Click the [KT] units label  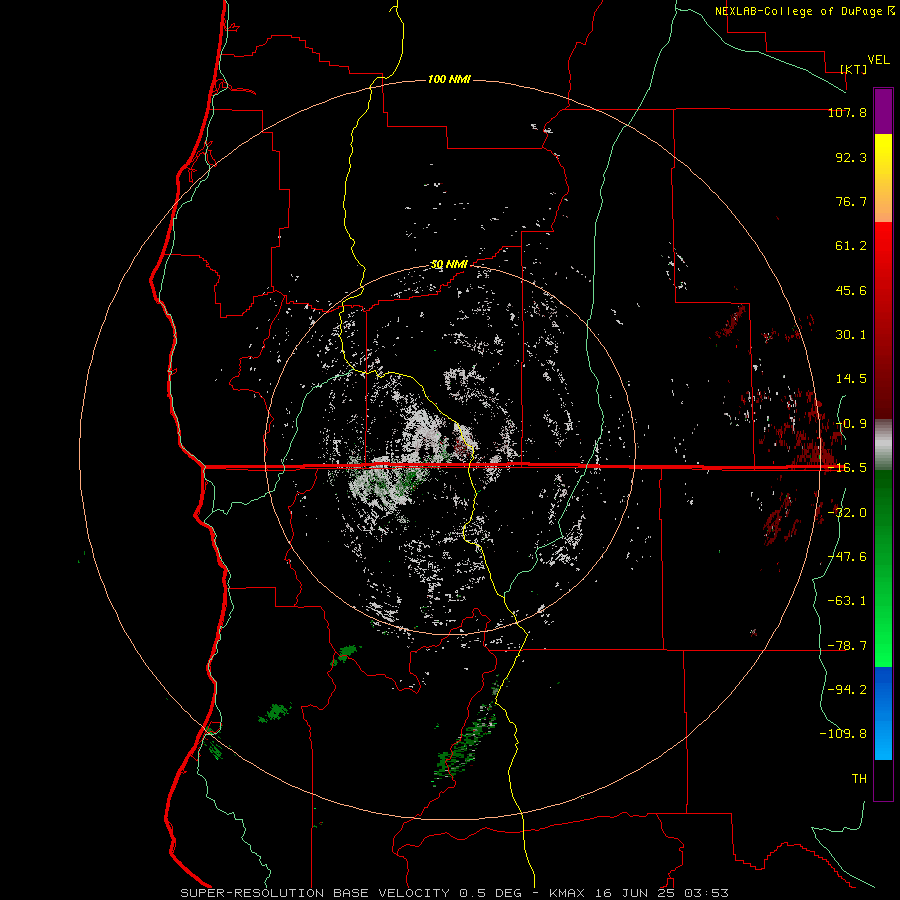pyautogui.click(x=854, y=69)
